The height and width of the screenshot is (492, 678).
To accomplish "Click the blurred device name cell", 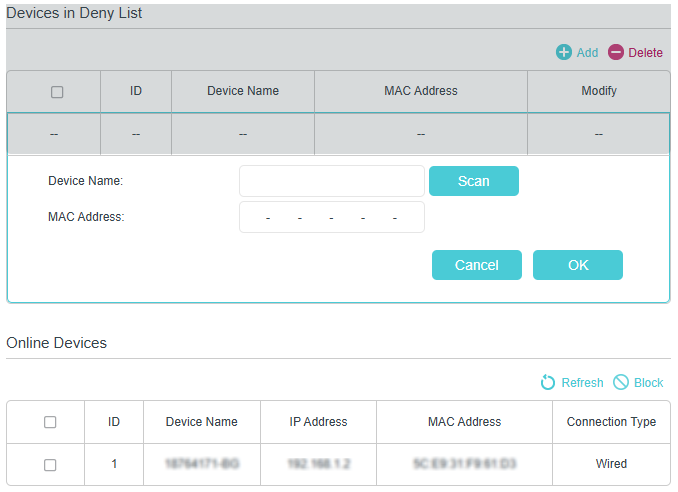I will tap(201, 464).
